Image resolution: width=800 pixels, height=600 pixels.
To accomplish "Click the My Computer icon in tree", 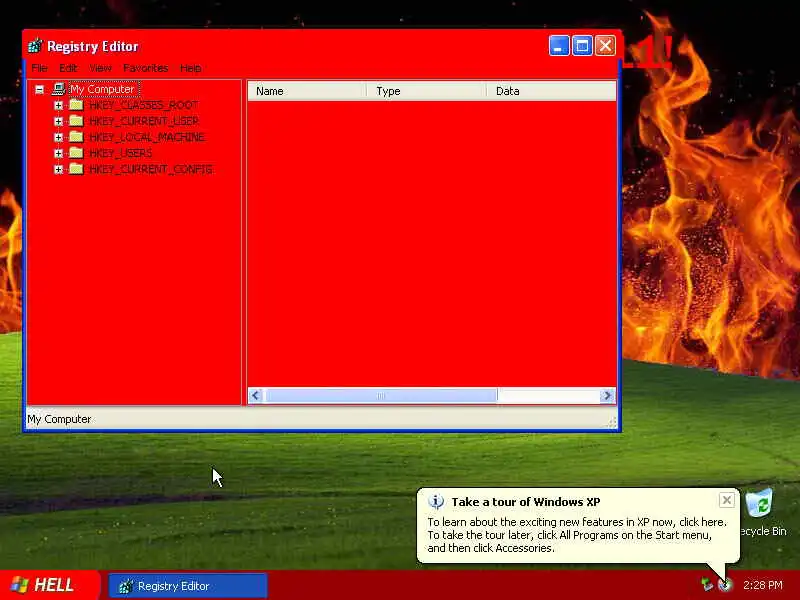I will pos(59,89).
